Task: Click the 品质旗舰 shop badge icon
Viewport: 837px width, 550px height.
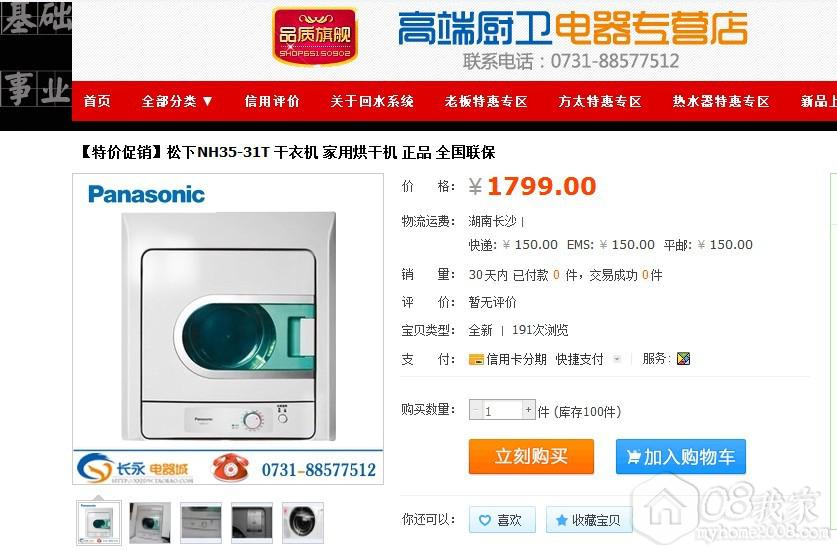Action: (314, 36)
